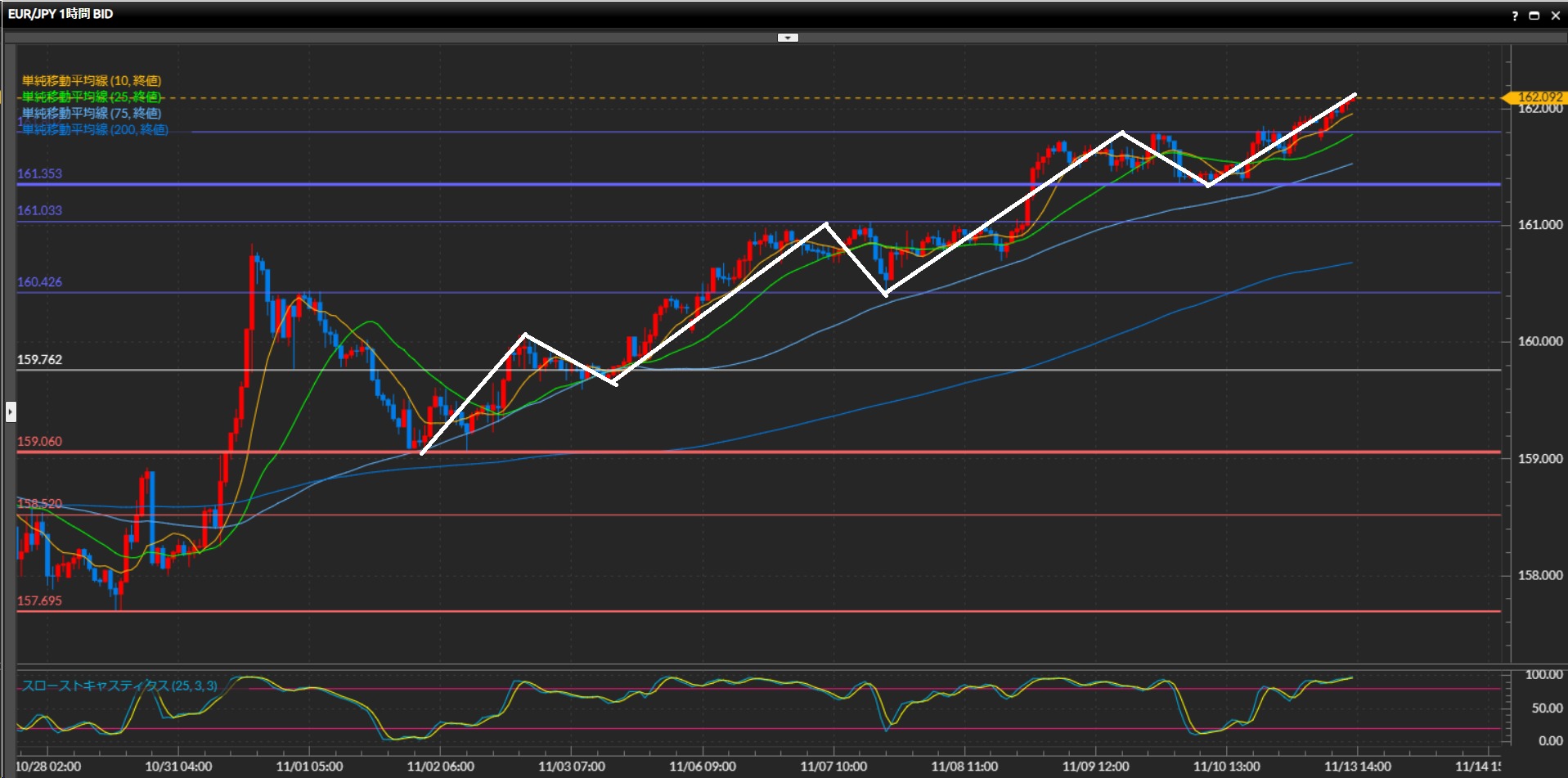Click the 160.000 value on price axis

point(1539,341)
